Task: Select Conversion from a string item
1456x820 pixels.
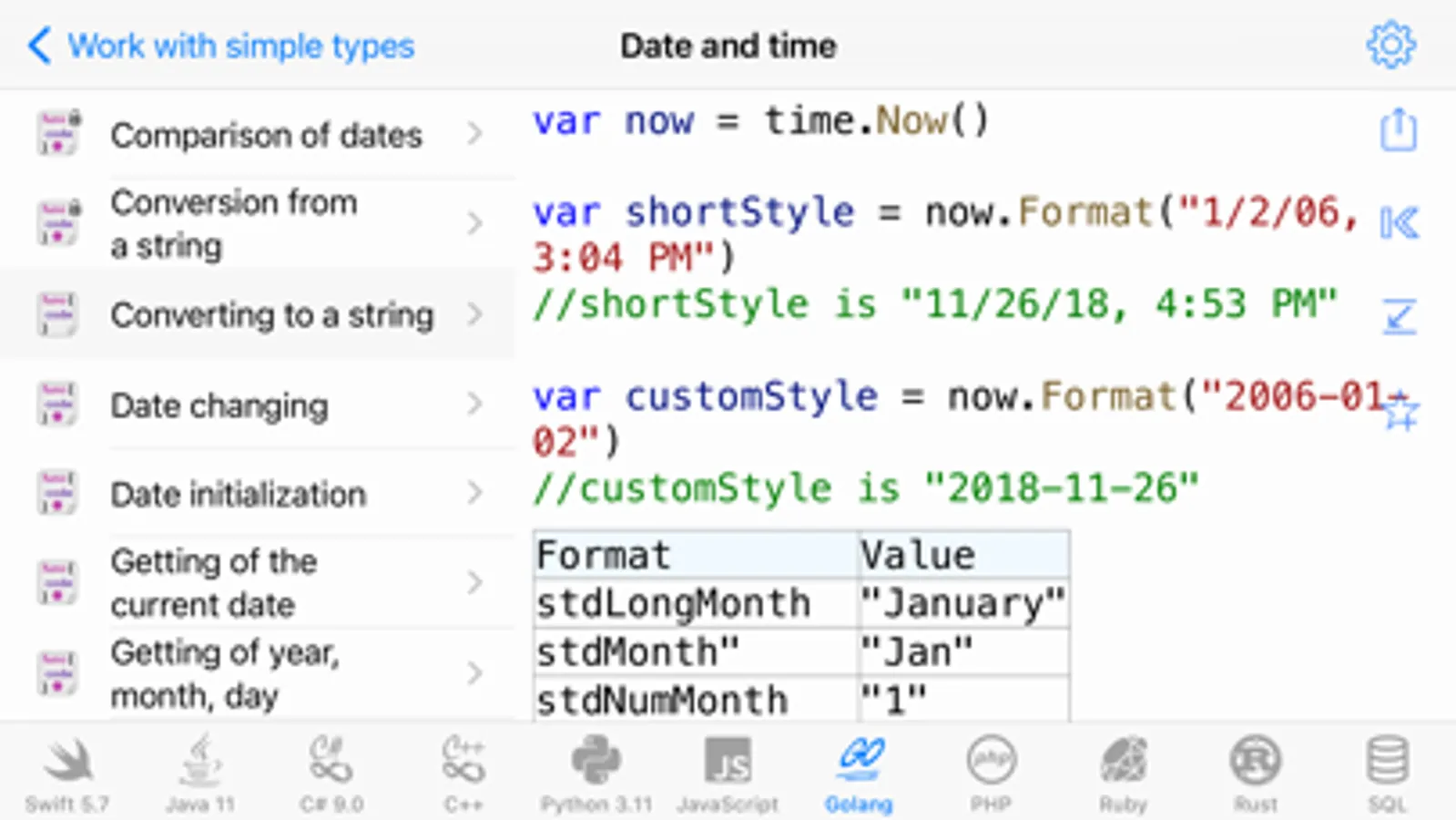Action: coord(233,223)
